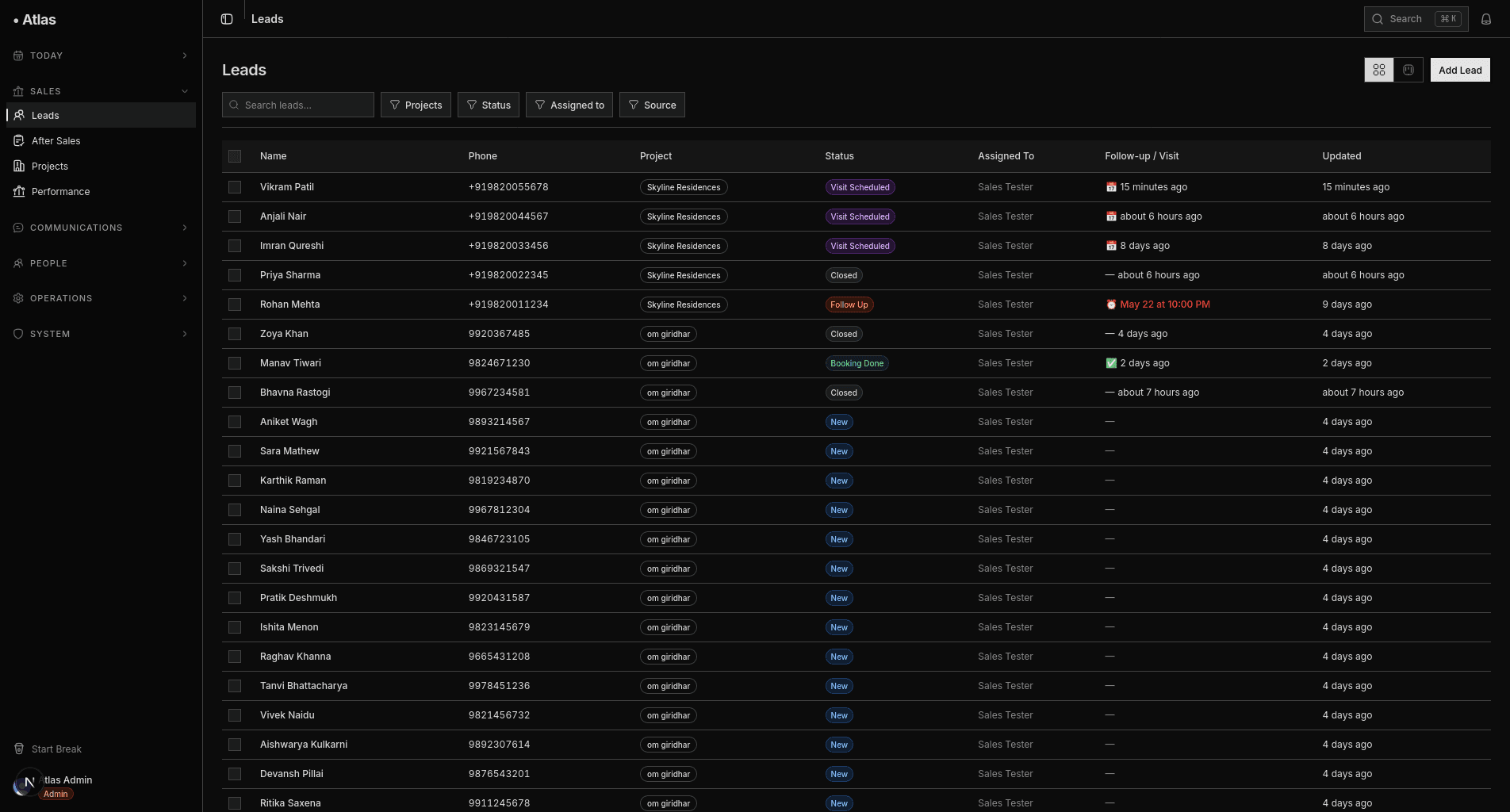Click the Operations gear icon

pyautogui.click(x=18, y=298)
